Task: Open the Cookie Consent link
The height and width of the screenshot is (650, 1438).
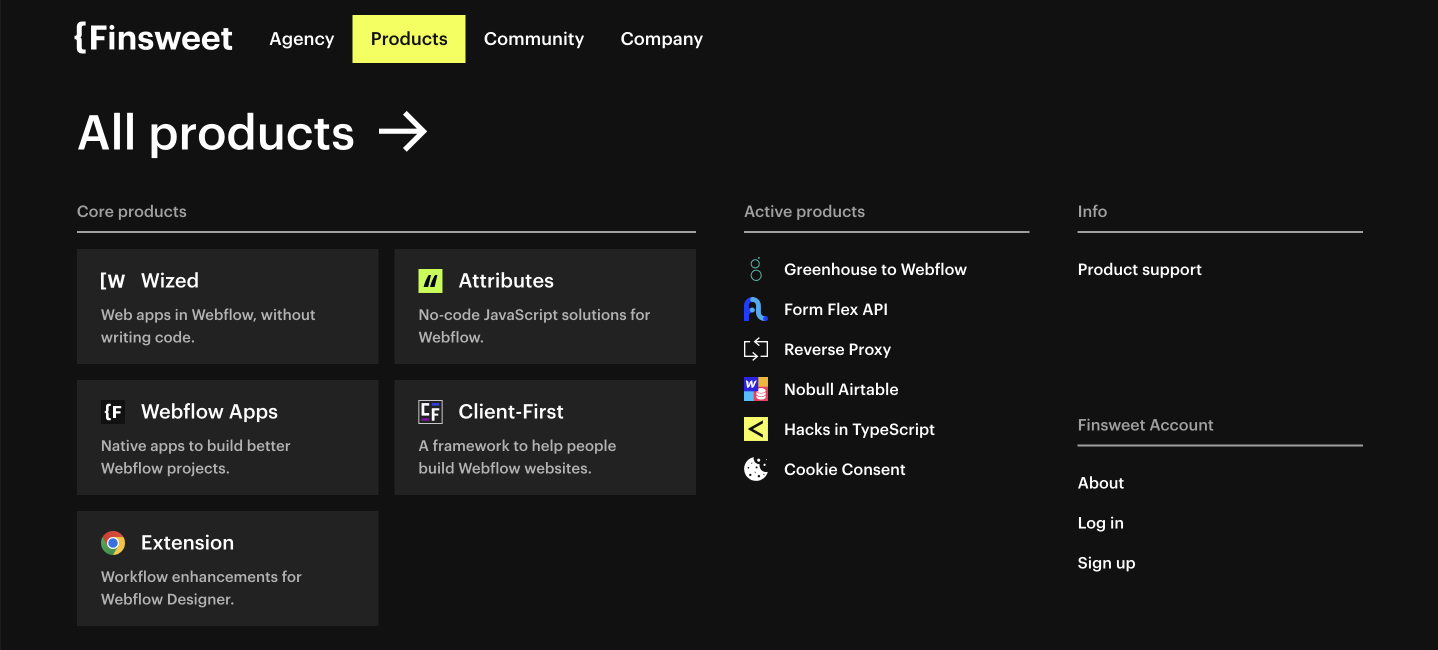Action: pos(845,469)
